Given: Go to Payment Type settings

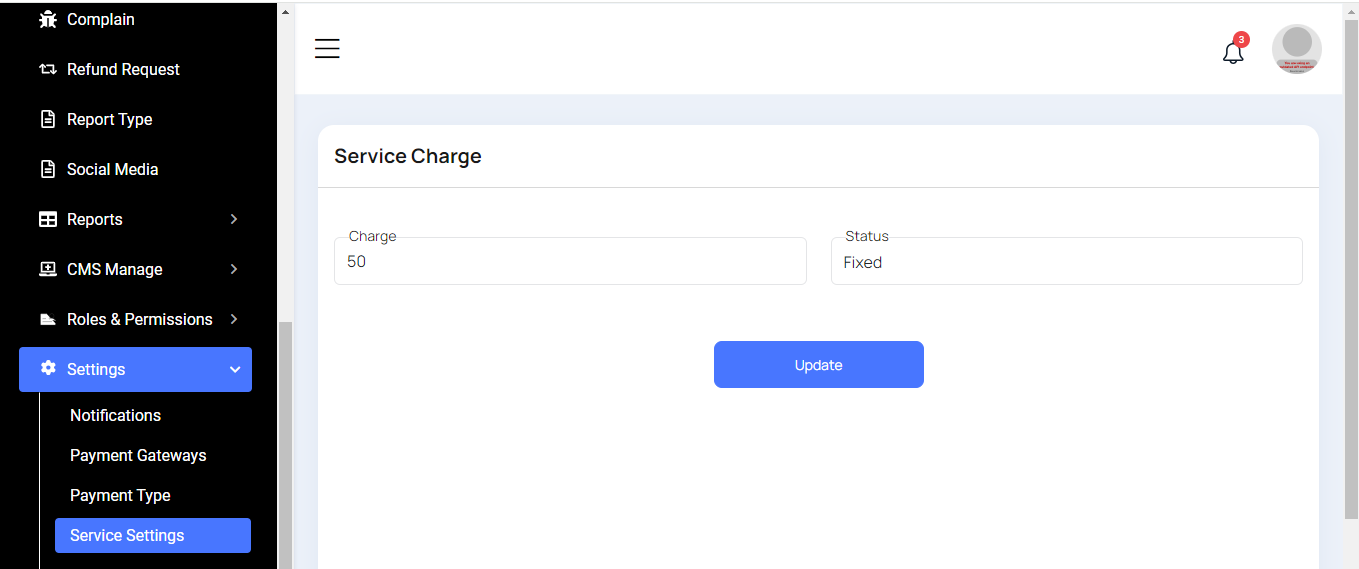Looking at the screenshot, I should [x=120, y=495].
